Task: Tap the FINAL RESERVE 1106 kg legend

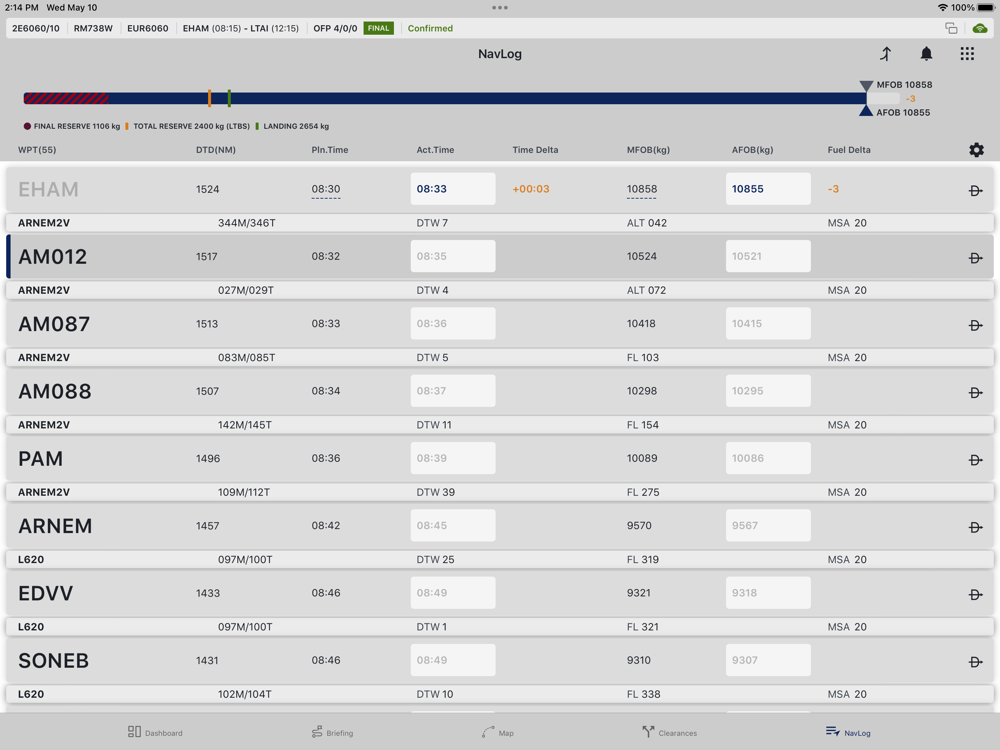Action: pyautogui.click(x=72, y=126)
